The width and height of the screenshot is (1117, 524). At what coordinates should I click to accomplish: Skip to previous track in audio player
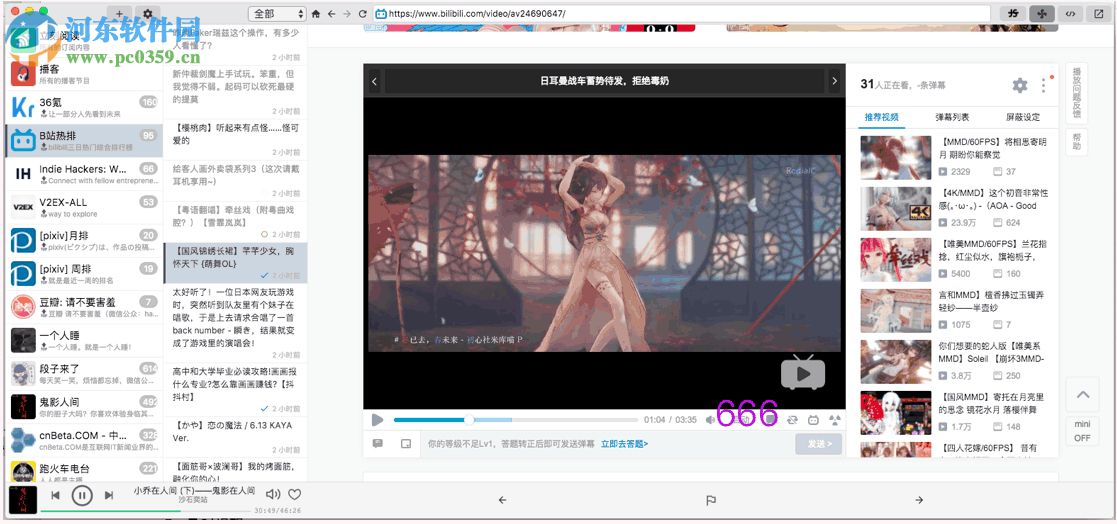(x=55, y=495)
